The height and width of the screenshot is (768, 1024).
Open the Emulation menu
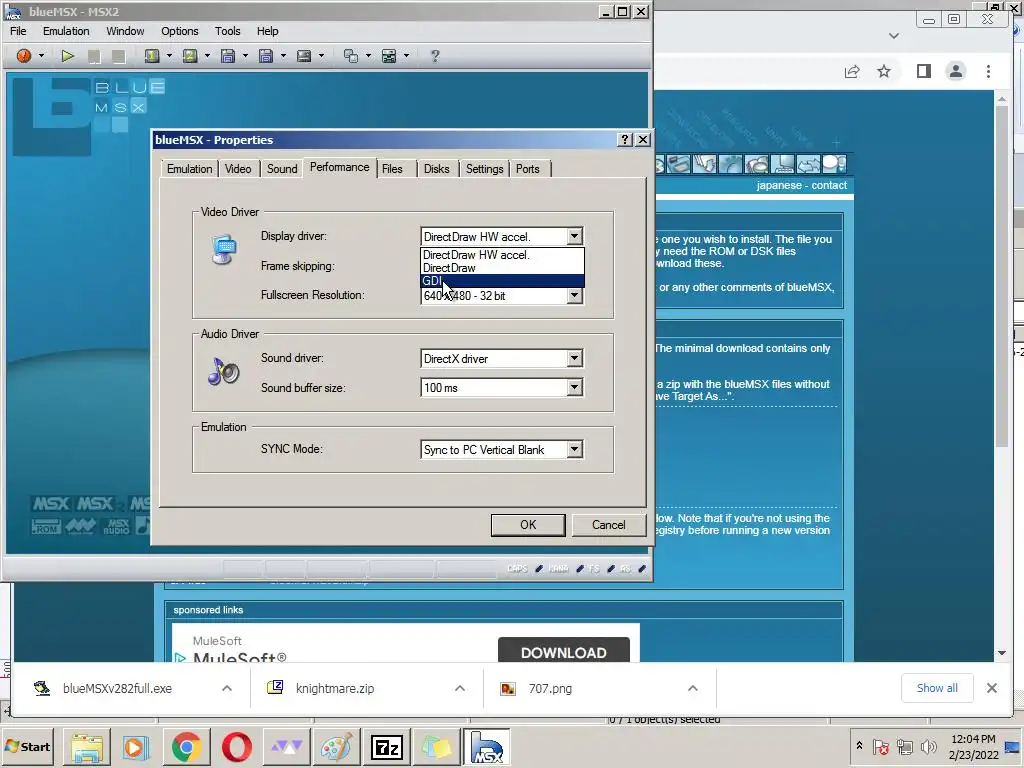[66, 31]
